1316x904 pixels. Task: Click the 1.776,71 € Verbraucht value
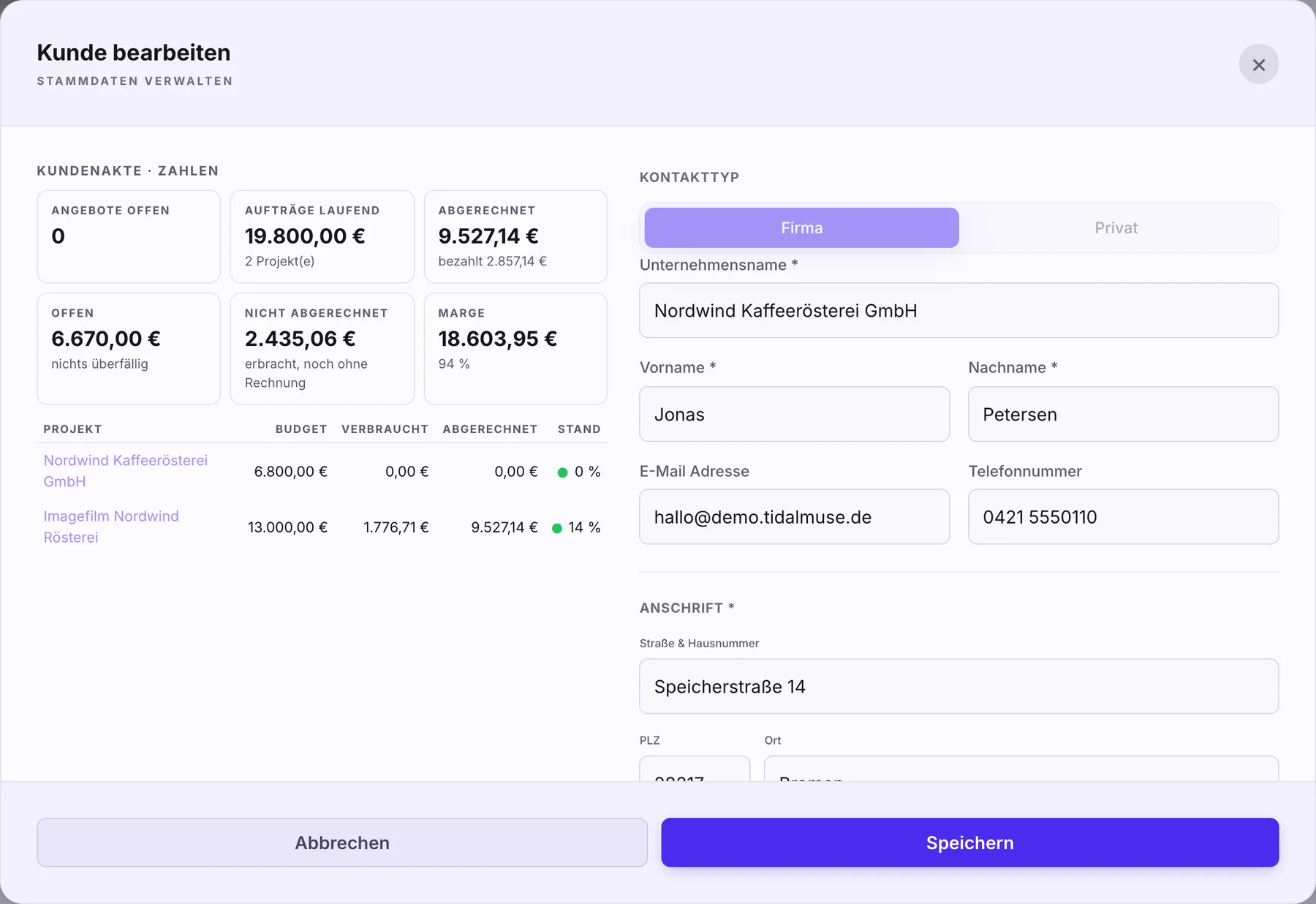pos(396,527)
